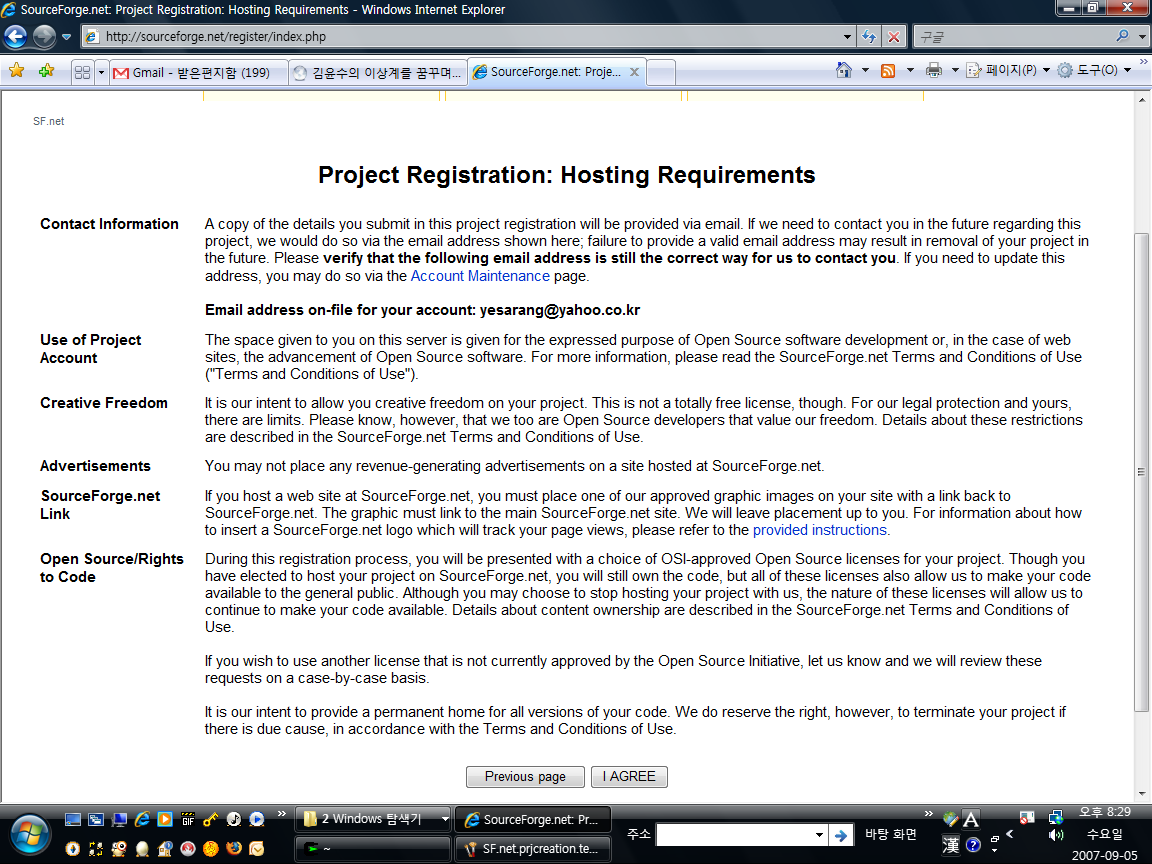Launch the golden key quick launch icon
The height and width of the screenshot is (864, 1152).
pos(211,819)
